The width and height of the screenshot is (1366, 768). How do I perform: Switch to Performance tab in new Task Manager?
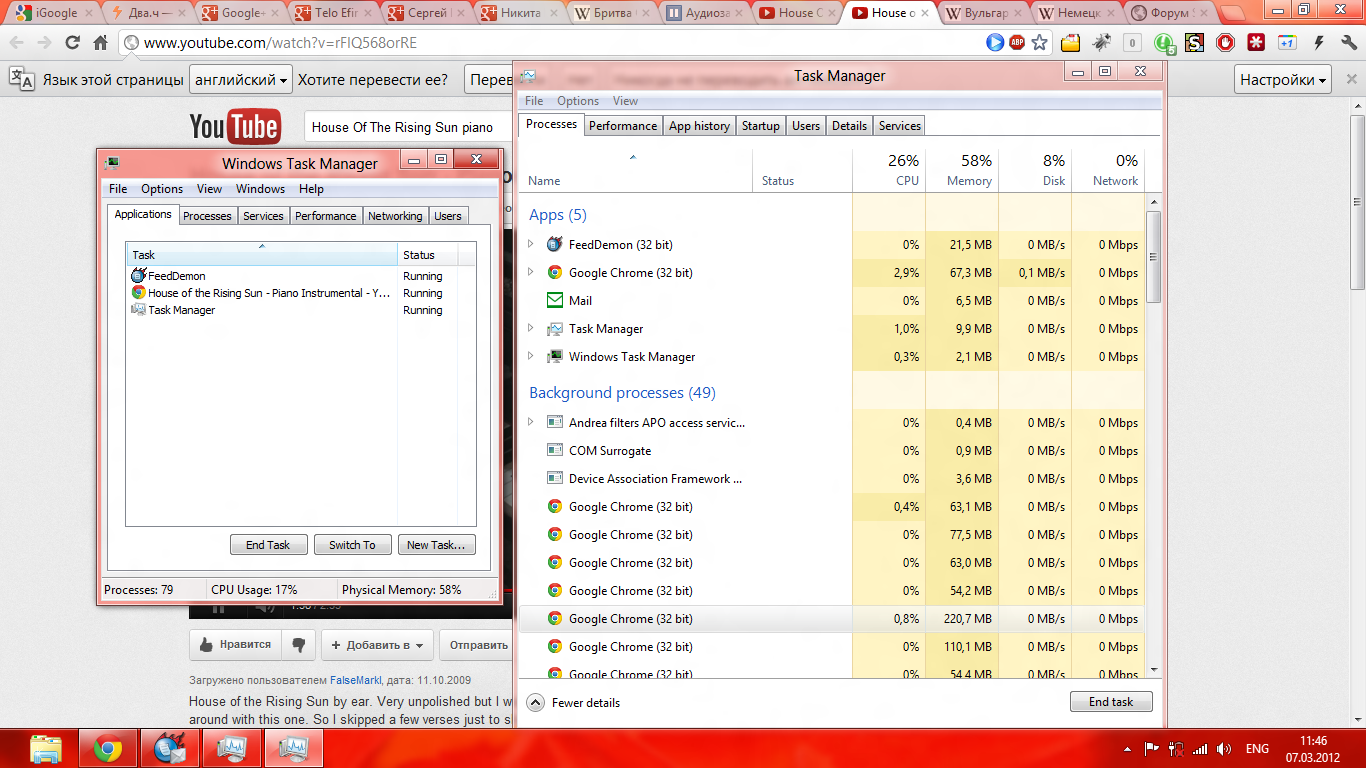click(623, 126)
